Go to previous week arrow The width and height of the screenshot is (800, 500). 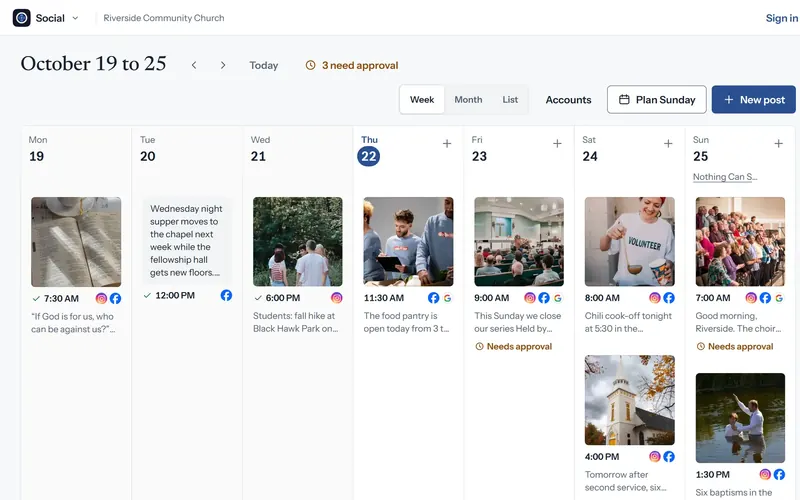pyautogui.click(x=194, y=65)
